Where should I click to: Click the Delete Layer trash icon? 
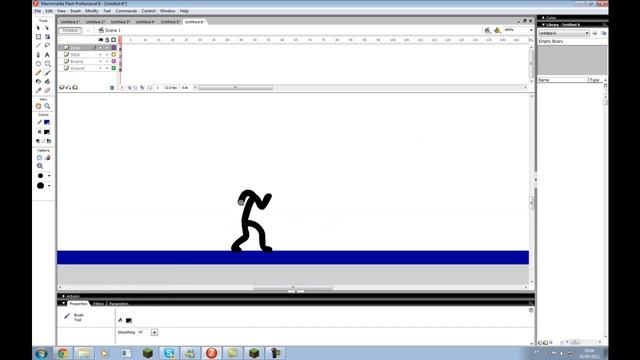[112, 88]
